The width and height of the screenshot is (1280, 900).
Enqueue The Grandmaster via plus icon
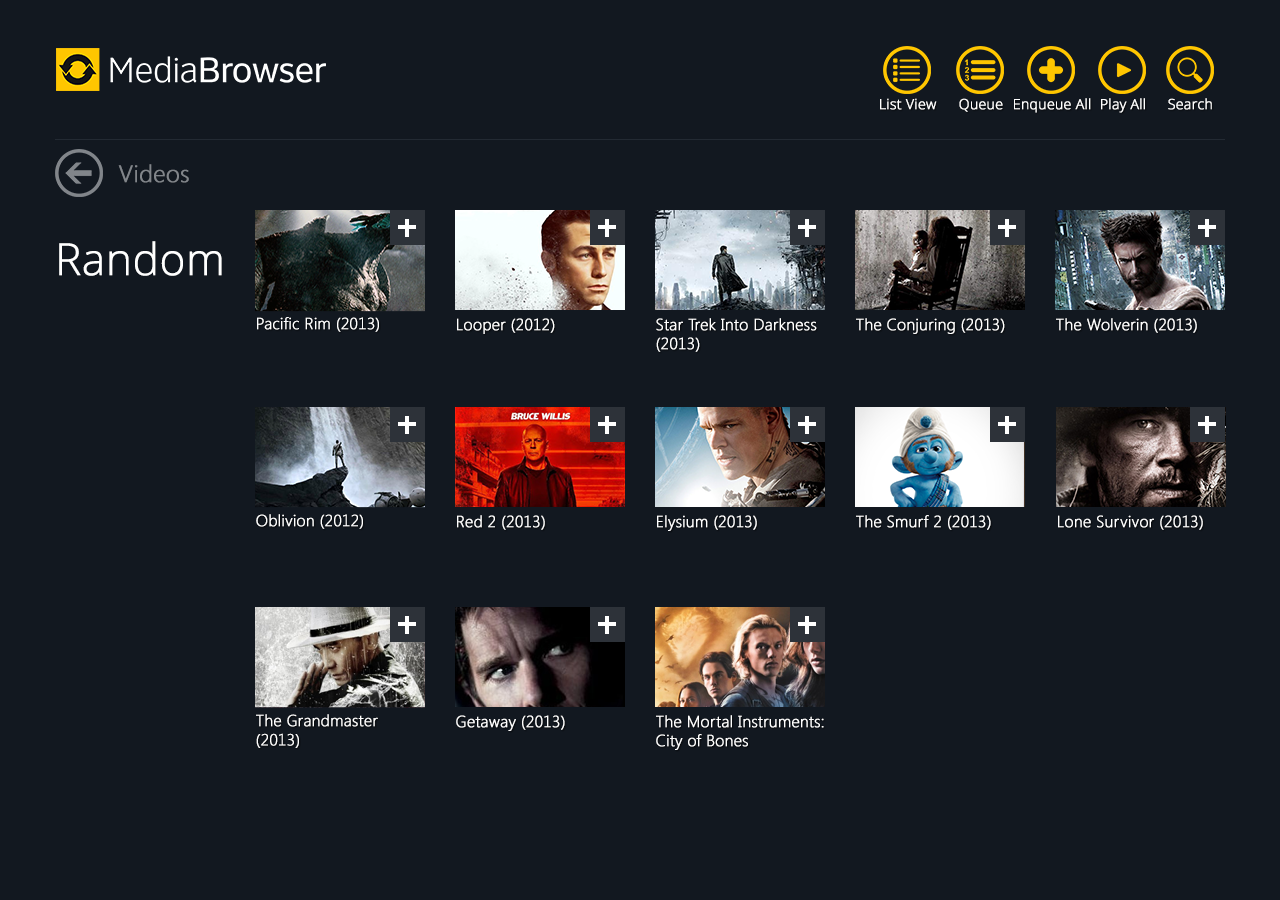point(407,625)
